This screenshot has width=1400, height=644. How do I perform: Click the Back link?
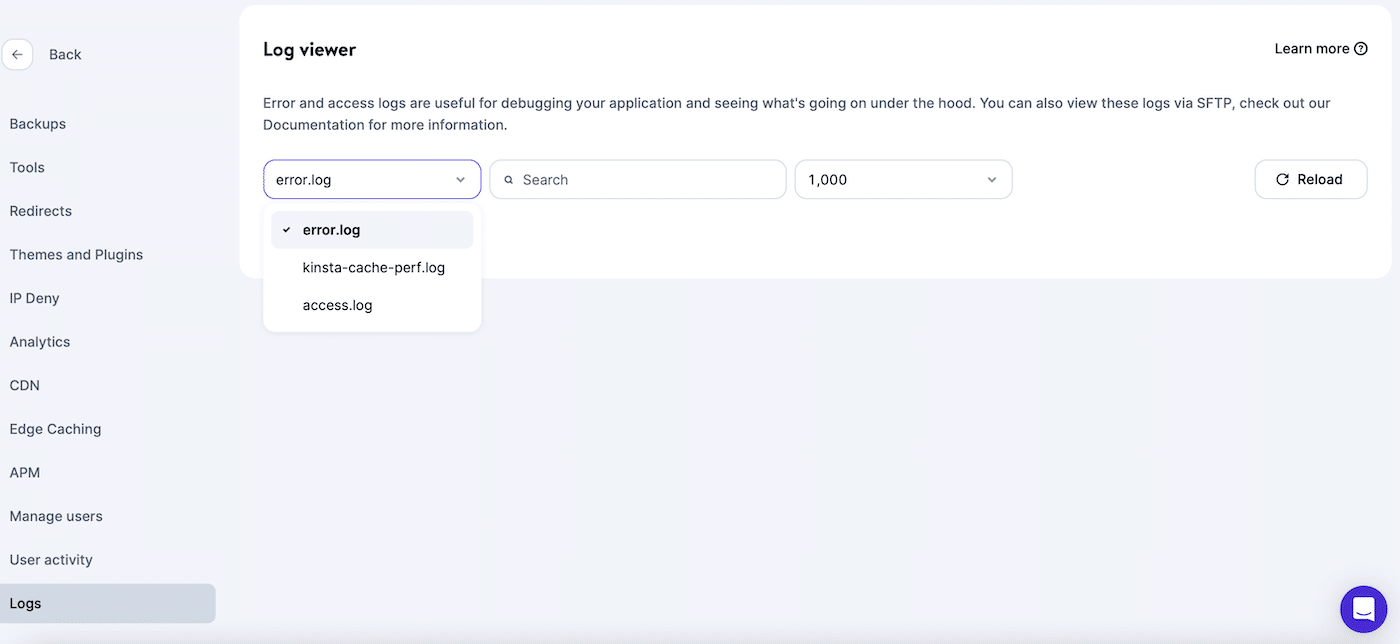pyautogui.click(x=65, y=54)
